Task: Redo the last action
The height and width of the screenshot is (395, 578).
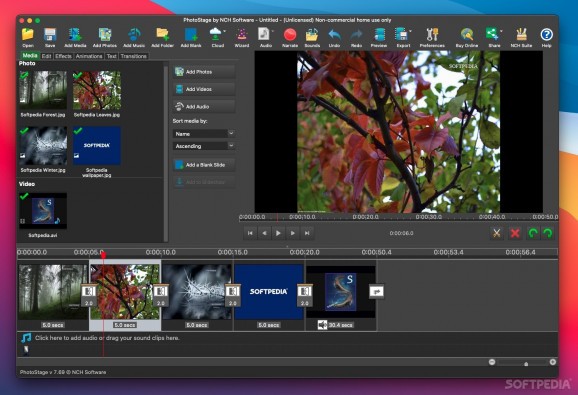Action: [x=356, y=37]
